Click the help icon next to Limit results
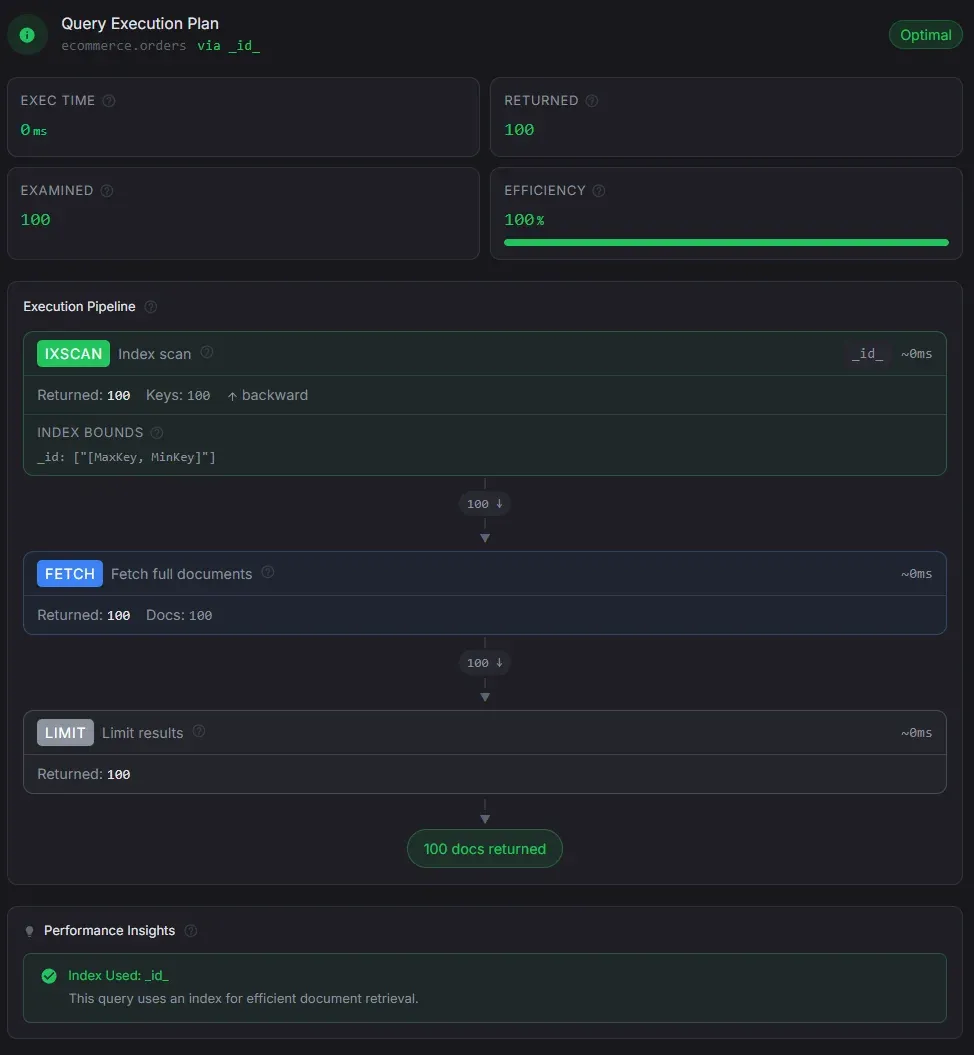This screenshot has width=974, height=1055. click(x=199, y=731)
